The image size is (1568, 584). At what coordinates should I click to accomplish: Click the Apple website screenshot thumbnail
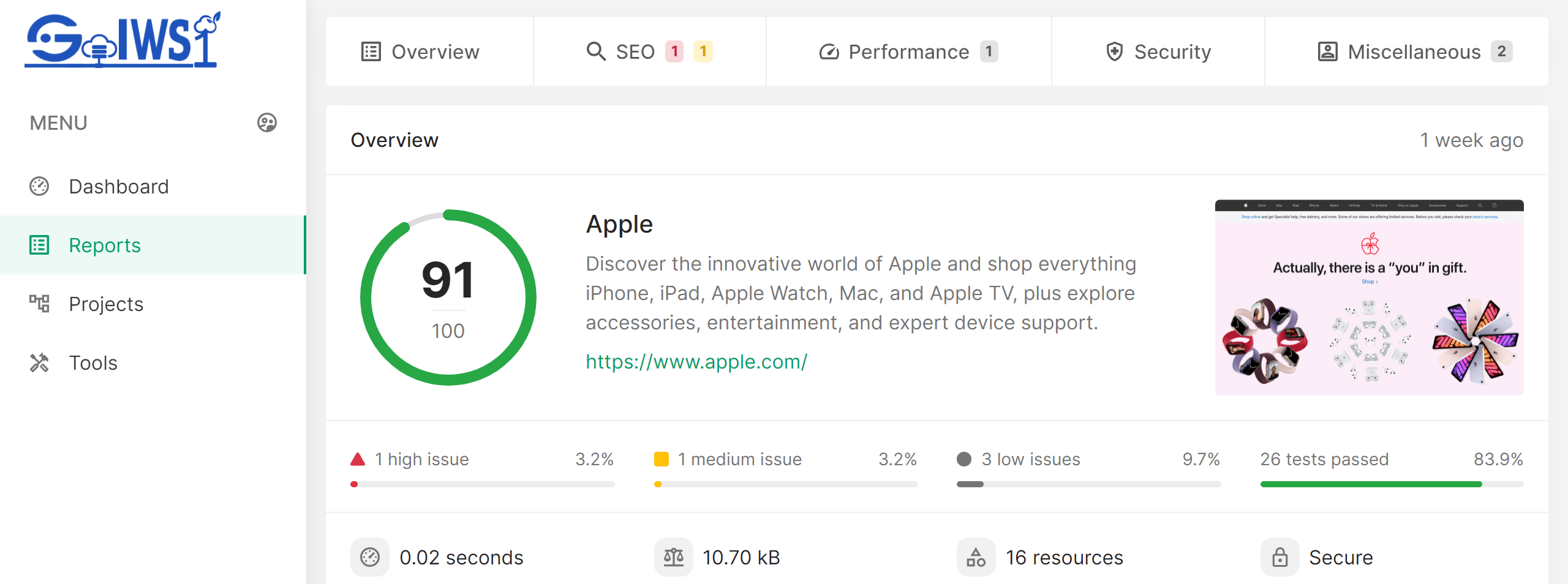1369,298
